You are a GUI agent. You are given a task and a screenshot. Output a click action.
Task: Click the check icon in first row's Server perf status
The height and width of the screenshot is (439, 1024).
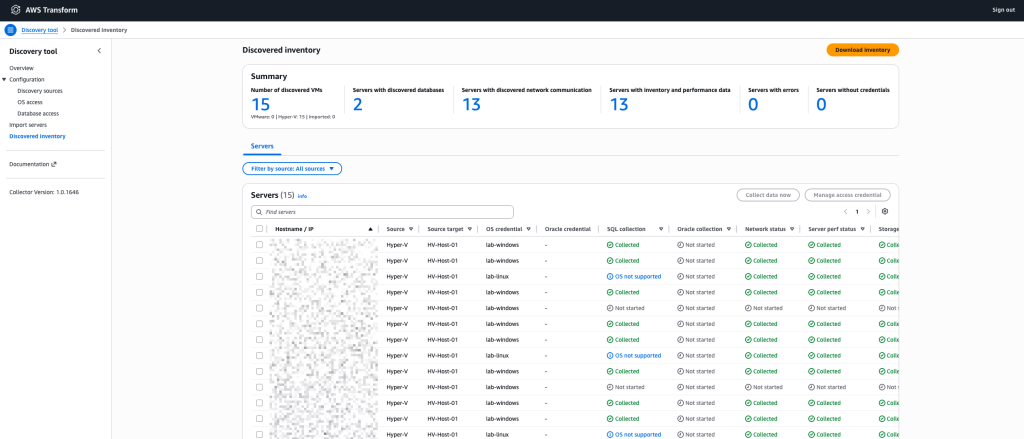(x=811, y=245)
